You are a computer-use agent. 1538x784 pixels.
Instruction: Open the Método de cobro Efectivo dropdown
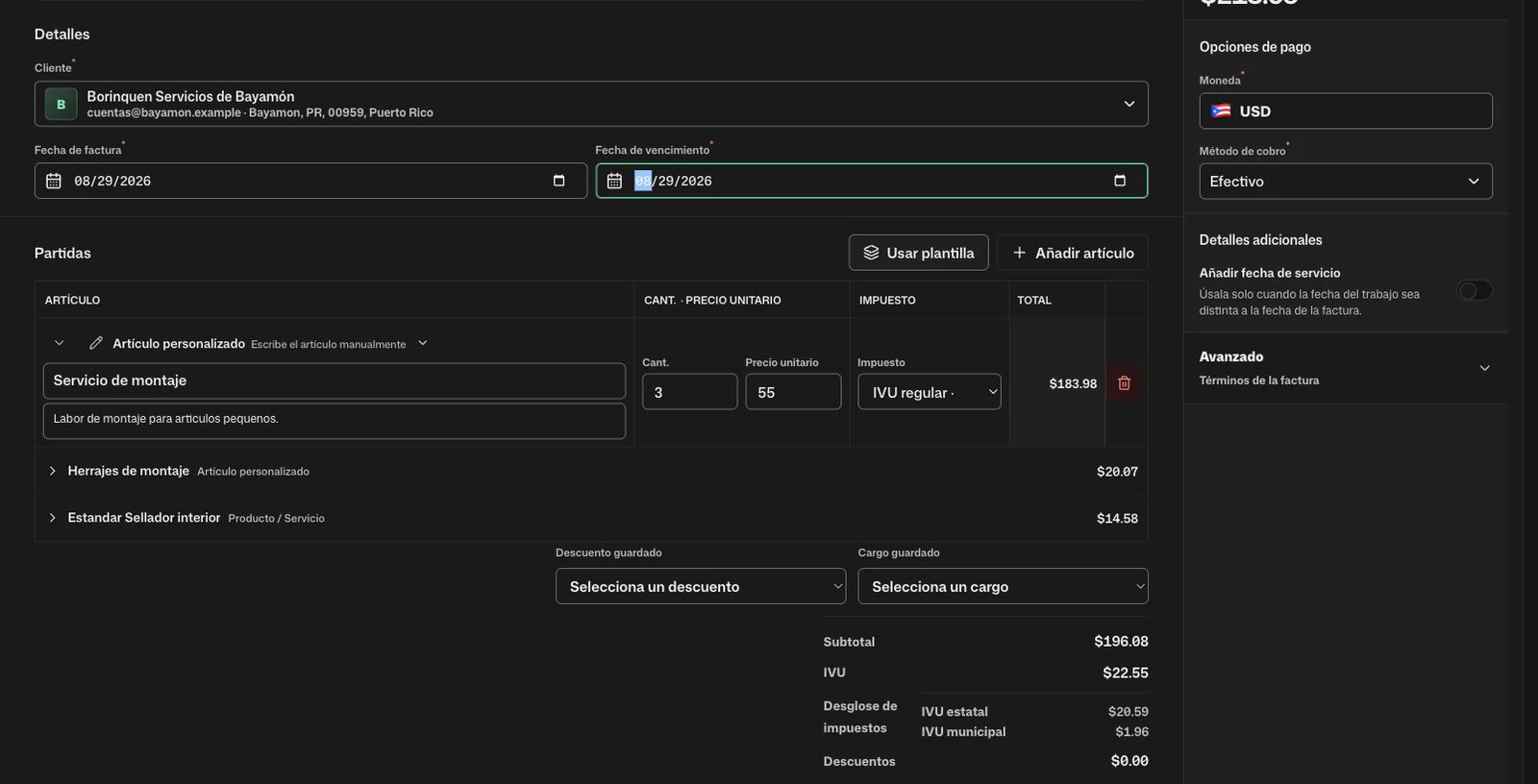point(1346,182)
